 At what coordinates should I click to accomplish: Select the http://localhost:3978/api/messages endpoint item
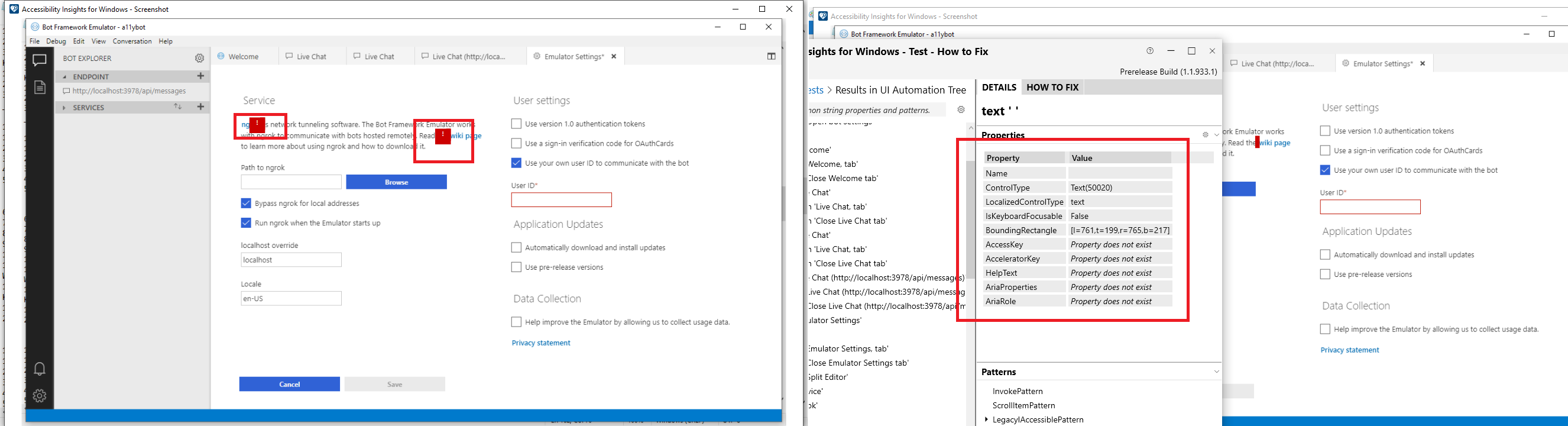(129, 92)
